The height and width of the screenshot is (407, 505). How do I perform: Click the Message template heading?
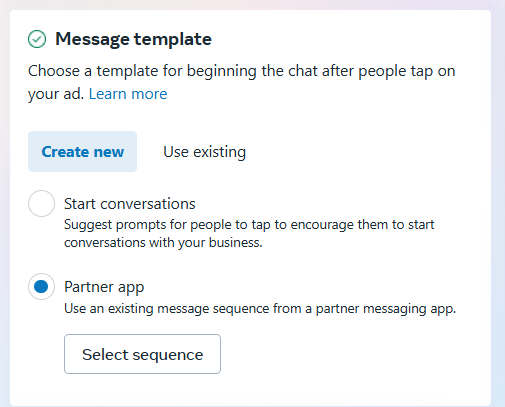[133, 39]
